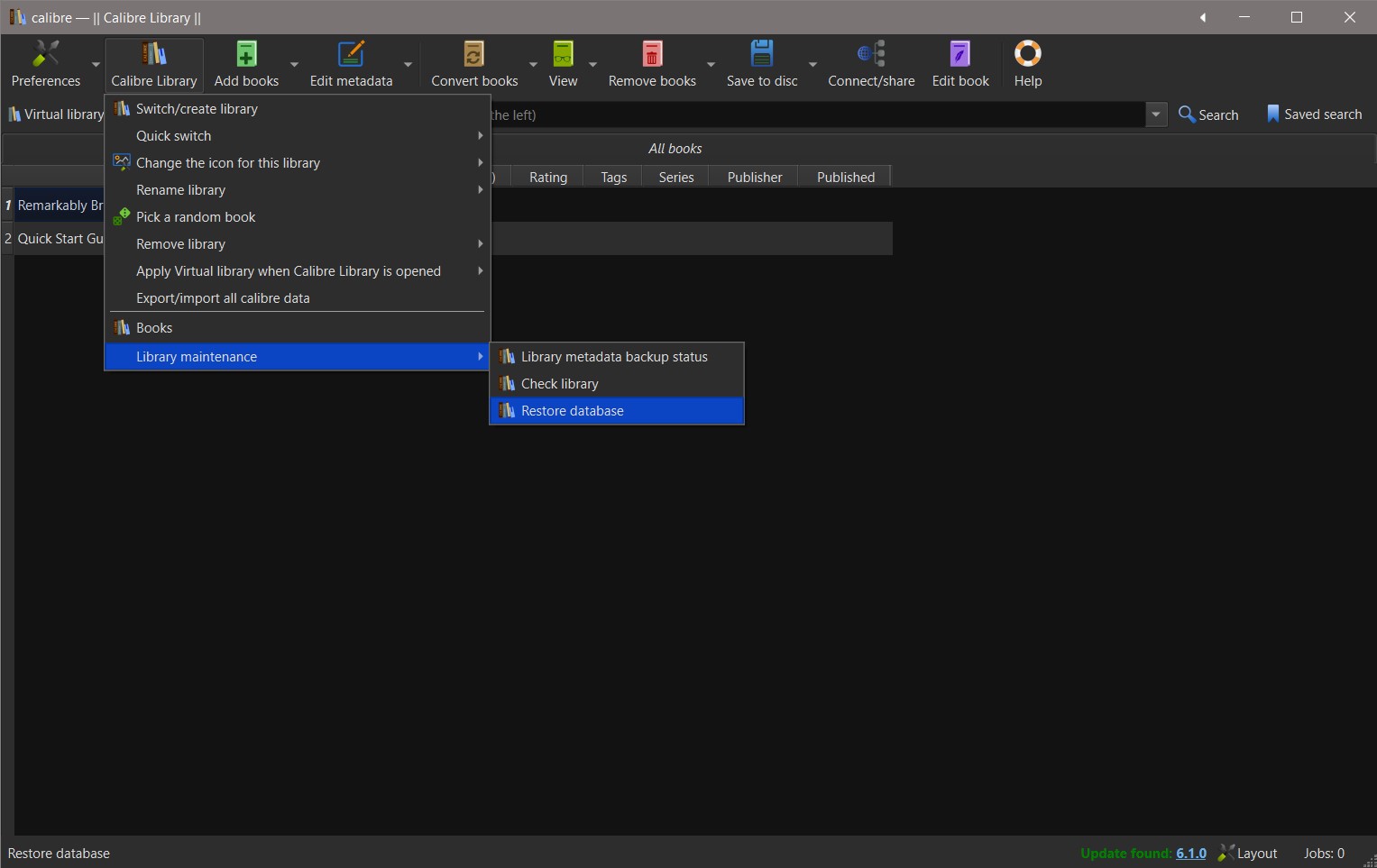
Task: Choose Check library option
Action: (x=617, y=384)
